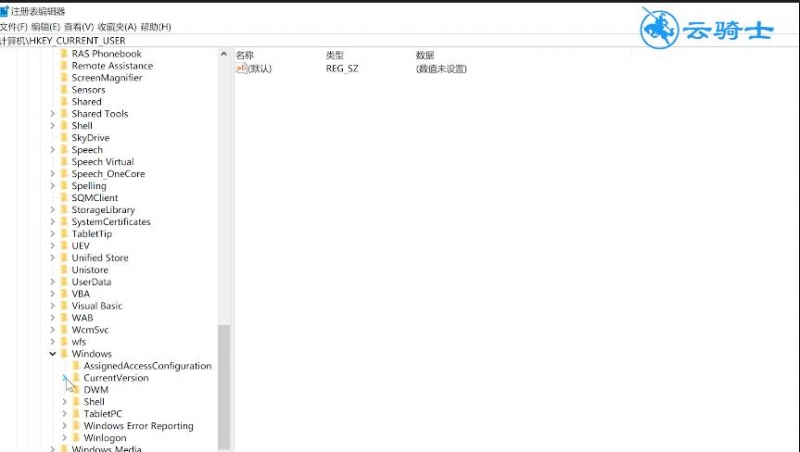Open the 帮助(H) menu
800x452 pixels.
(x=155, y=27)
